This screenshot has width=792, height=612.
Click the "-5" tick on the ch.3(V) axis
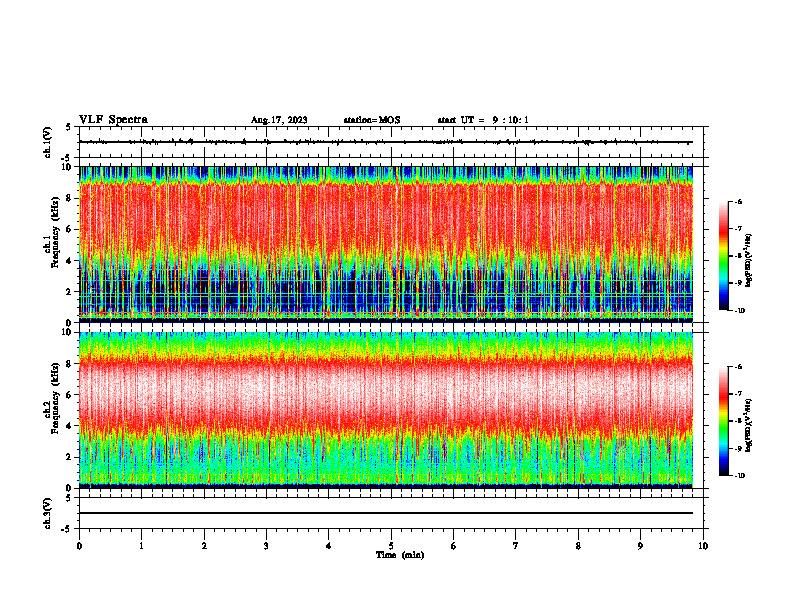pyautogui.click(x=66, y=529)
